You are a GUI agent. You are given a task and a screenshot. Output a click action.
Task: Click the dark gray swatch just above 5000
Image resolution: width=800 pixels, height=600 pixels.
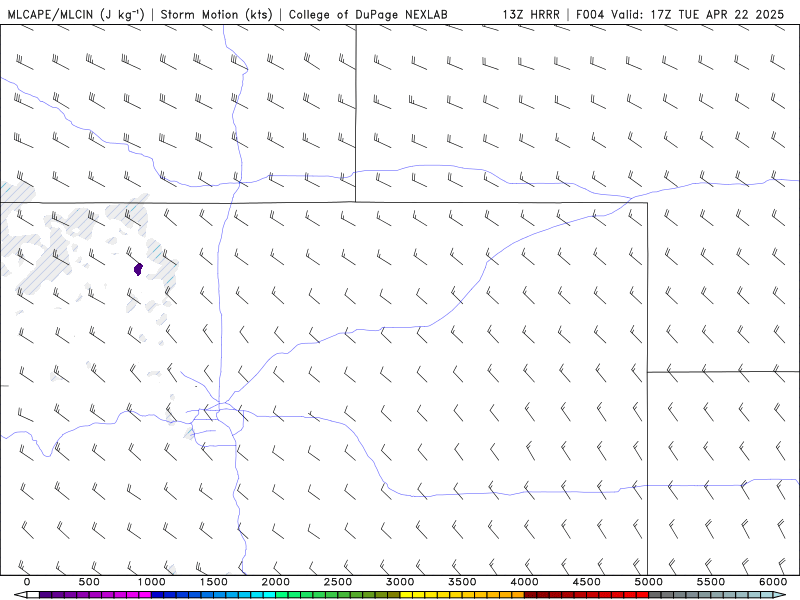click(x=655, y=594)
